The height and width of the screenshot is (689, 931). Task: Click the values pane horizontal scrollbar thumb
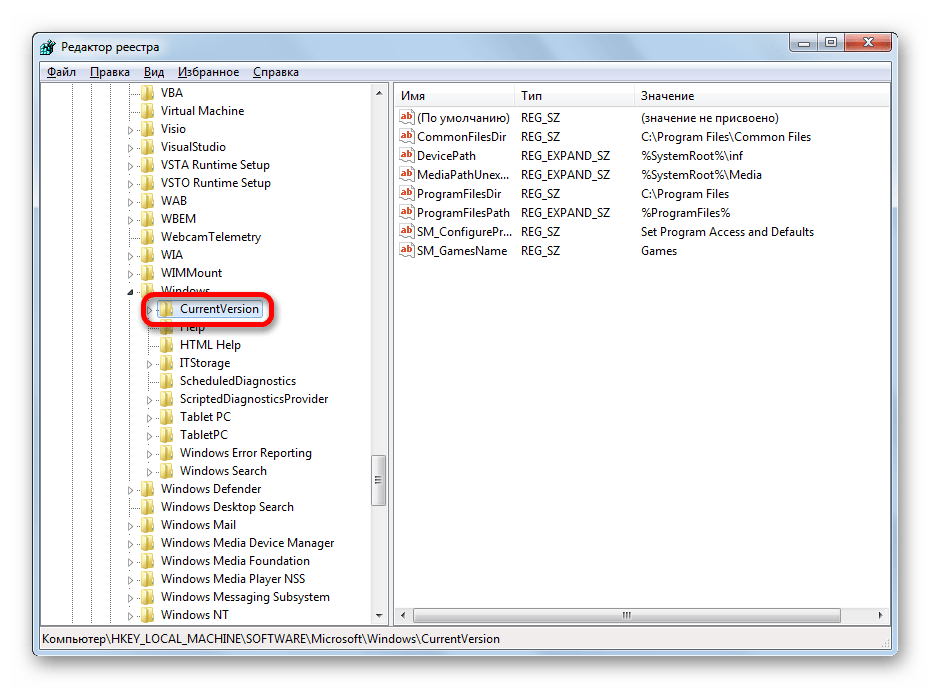click(626, 615)
